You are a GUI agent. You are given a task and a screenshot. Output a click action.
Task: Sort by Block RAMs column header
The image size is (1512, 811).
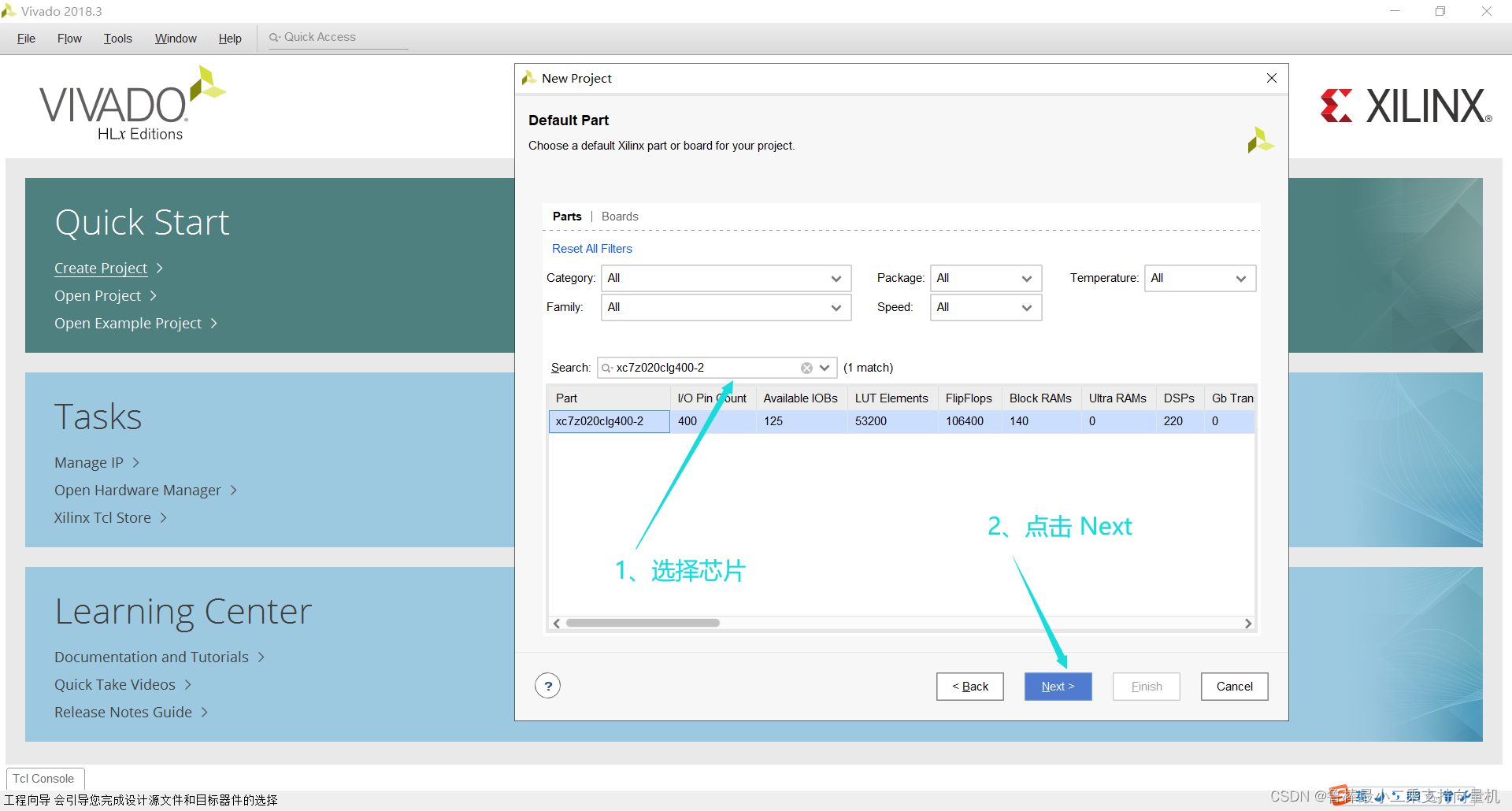point(1040,398)
